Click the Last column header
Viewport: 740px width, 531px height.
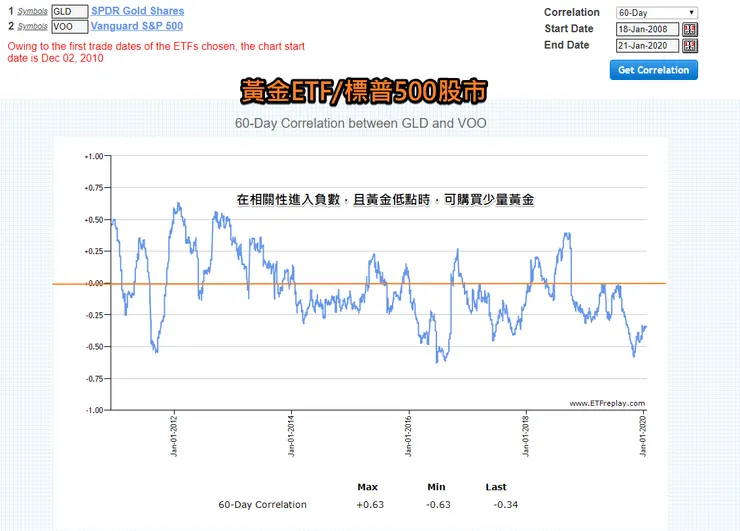tap(496, 487)
